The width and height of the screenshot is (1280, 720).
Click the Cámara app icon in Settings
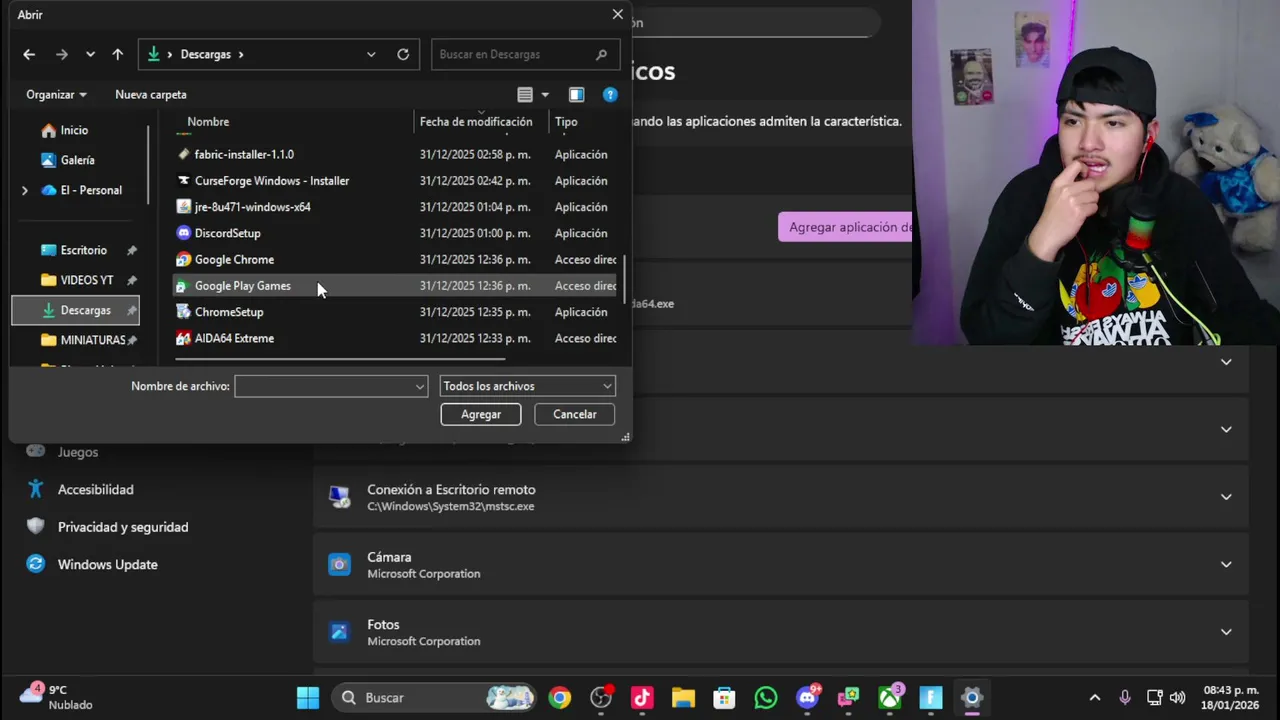coord(339,565)
